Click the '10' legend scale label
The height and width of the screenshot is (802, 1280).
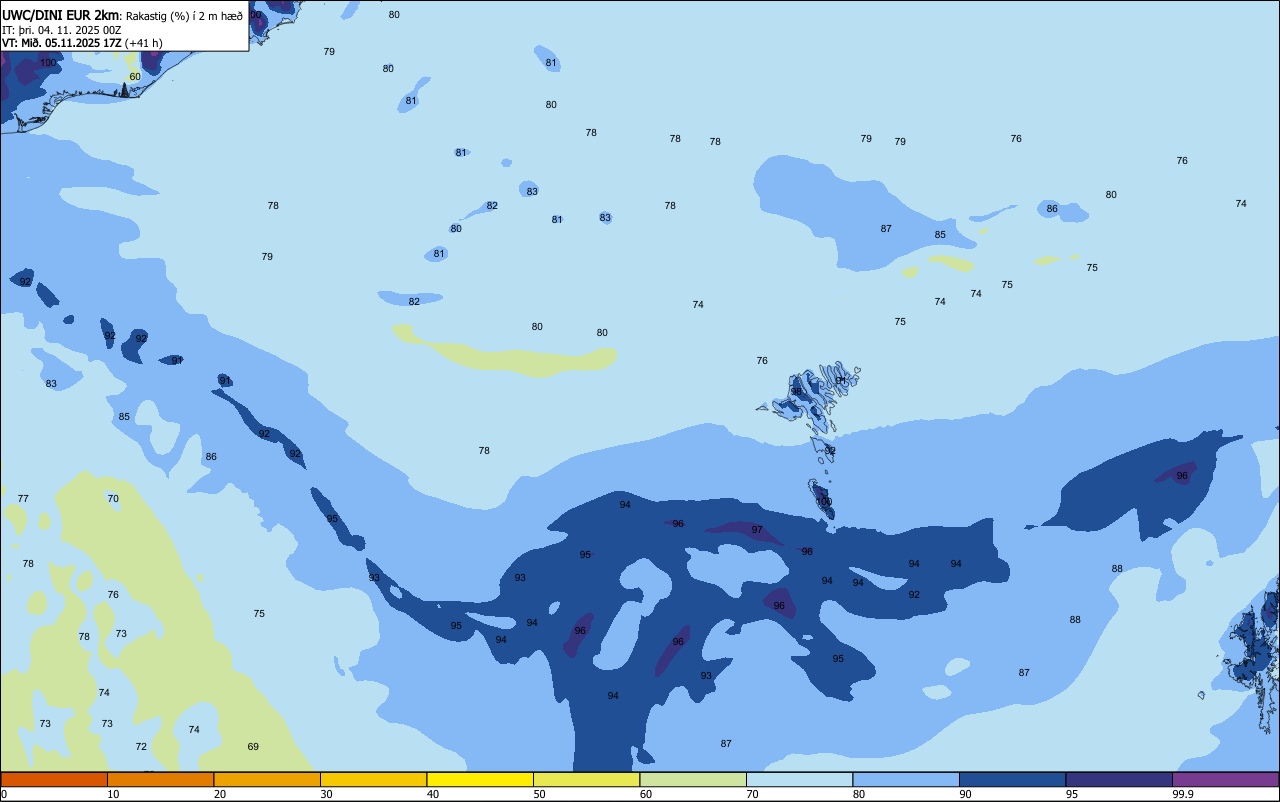(x=113, y=794)
